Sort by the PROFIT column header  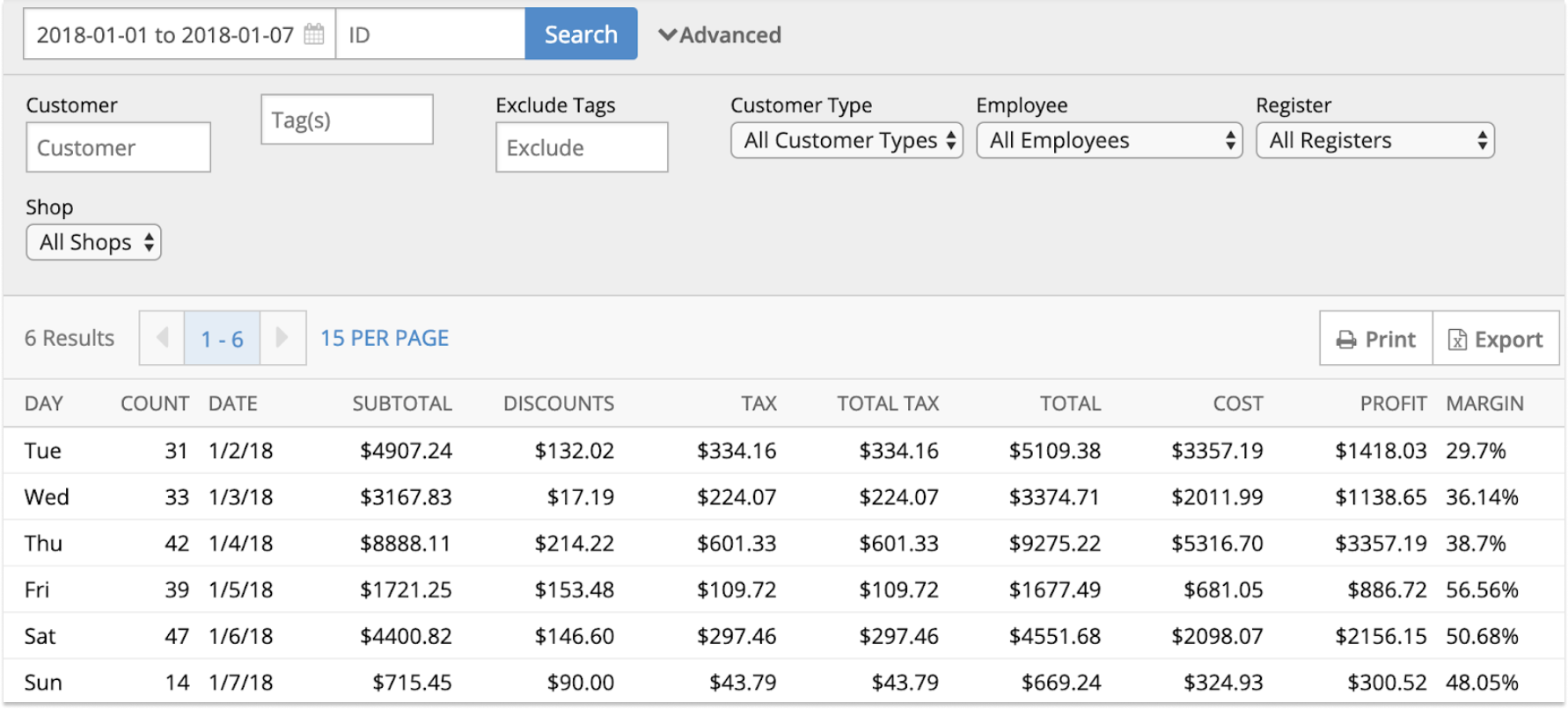[x=1393, y=404]
